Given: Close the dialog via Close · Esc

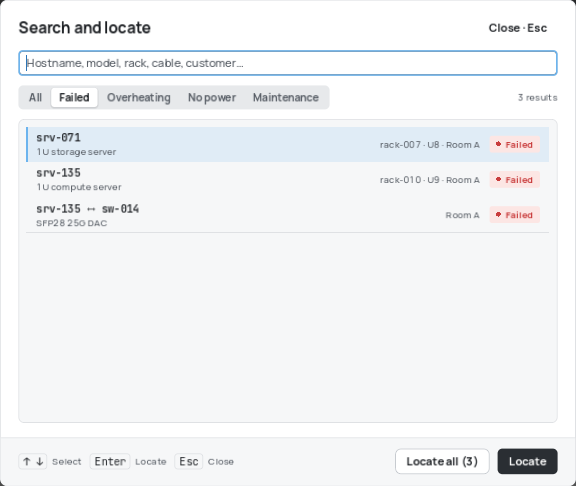Looking at the screenshot, I should (518, 28).
